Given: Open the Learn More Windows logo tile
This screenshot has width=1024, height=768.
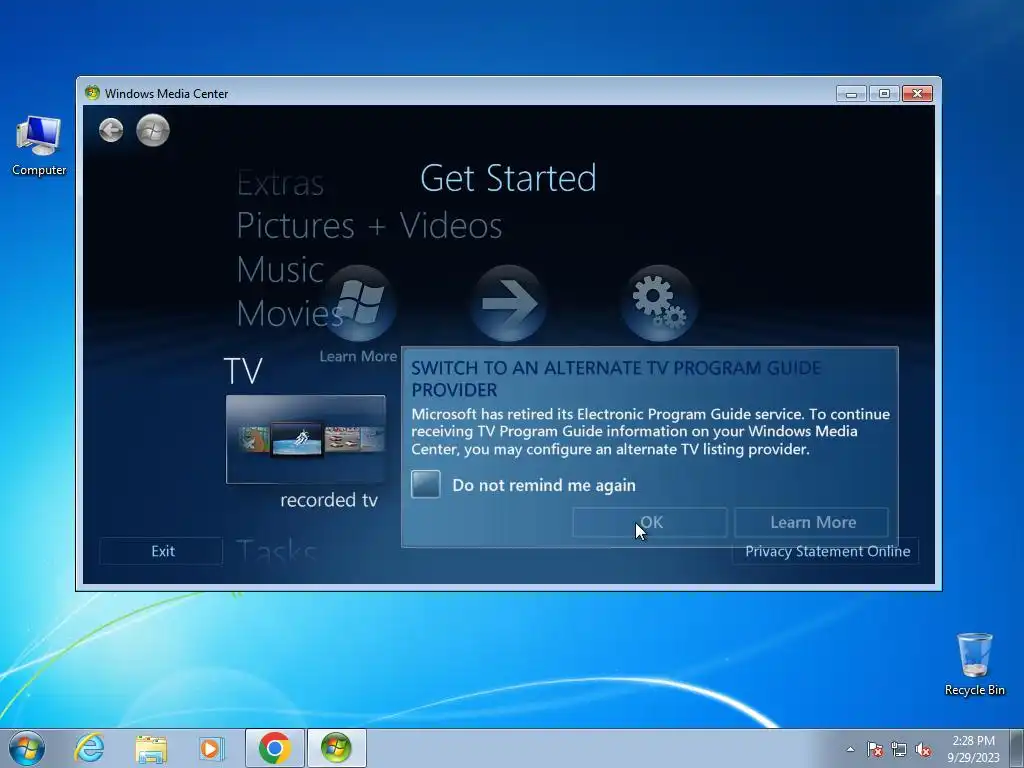Looking at the screenshot, I should coord(359,303).
